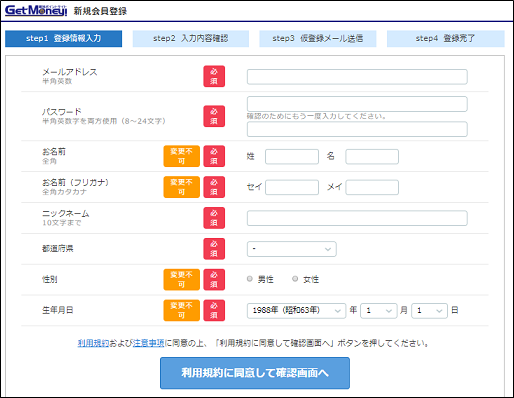
Task: Open the 注意事項 link
Action: pyautogui.click(x=149, y=343)
